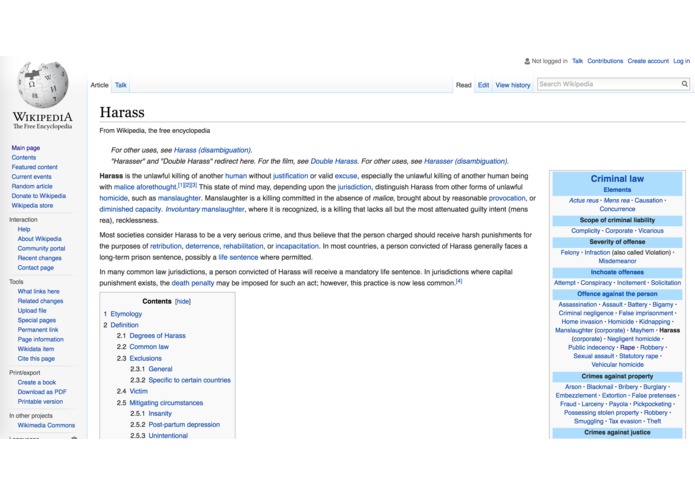Viewport: 695px width, 494px height.
Task: Open What links here
Action: (39, 292)
